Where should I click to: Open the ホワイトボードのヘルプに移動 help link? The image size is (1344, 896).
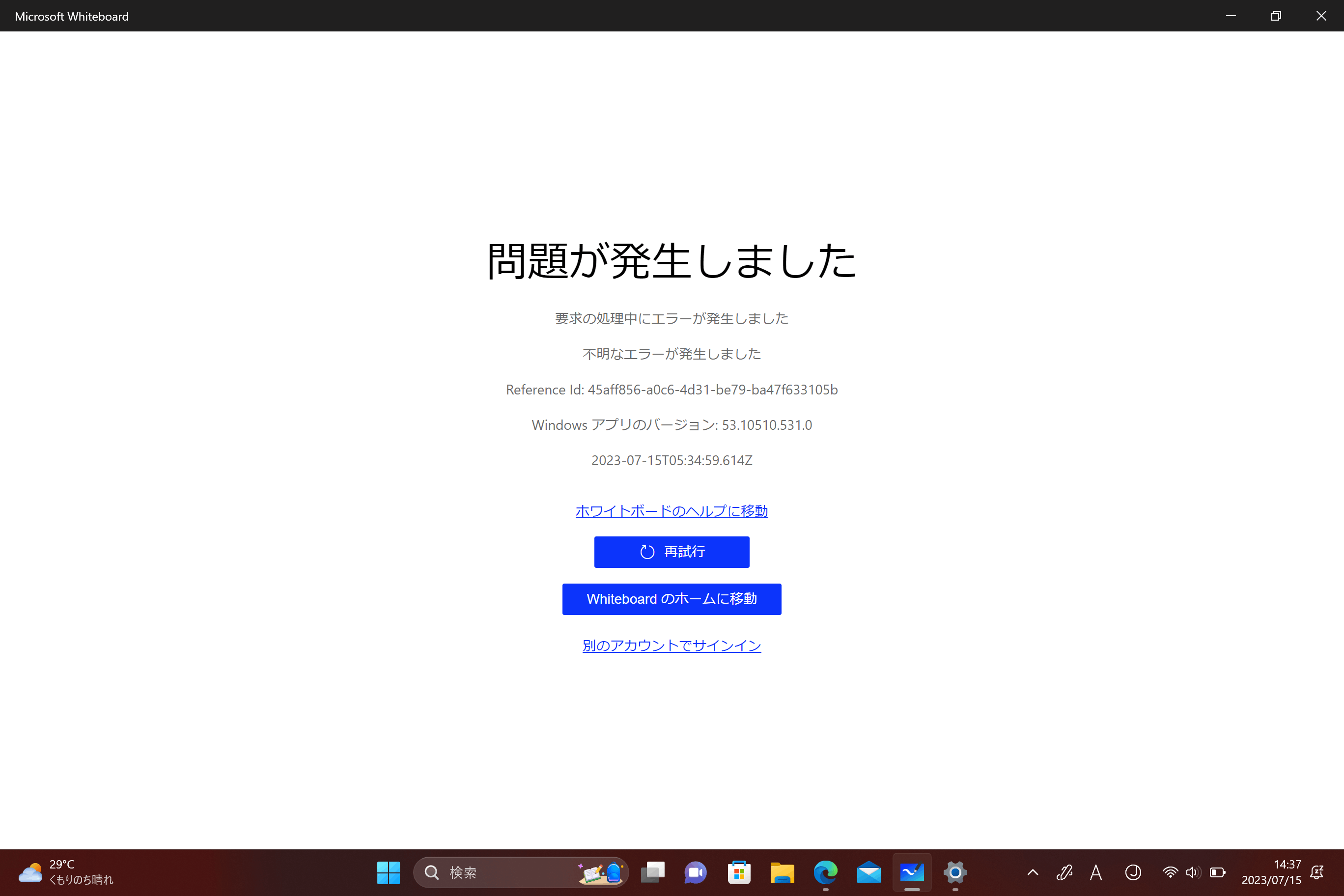point(672,511)
